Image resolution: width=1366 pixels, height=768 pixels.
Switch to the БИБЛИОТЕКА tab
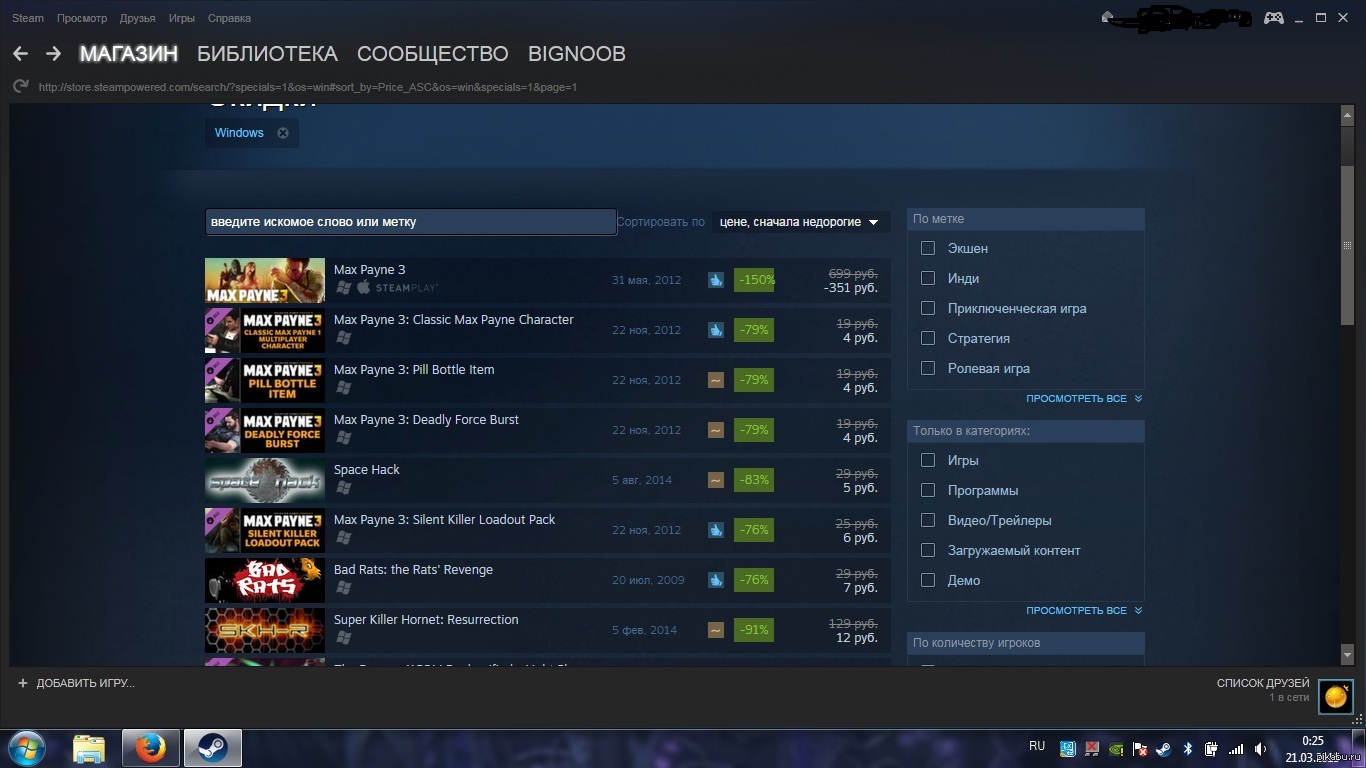click(267, 54)
